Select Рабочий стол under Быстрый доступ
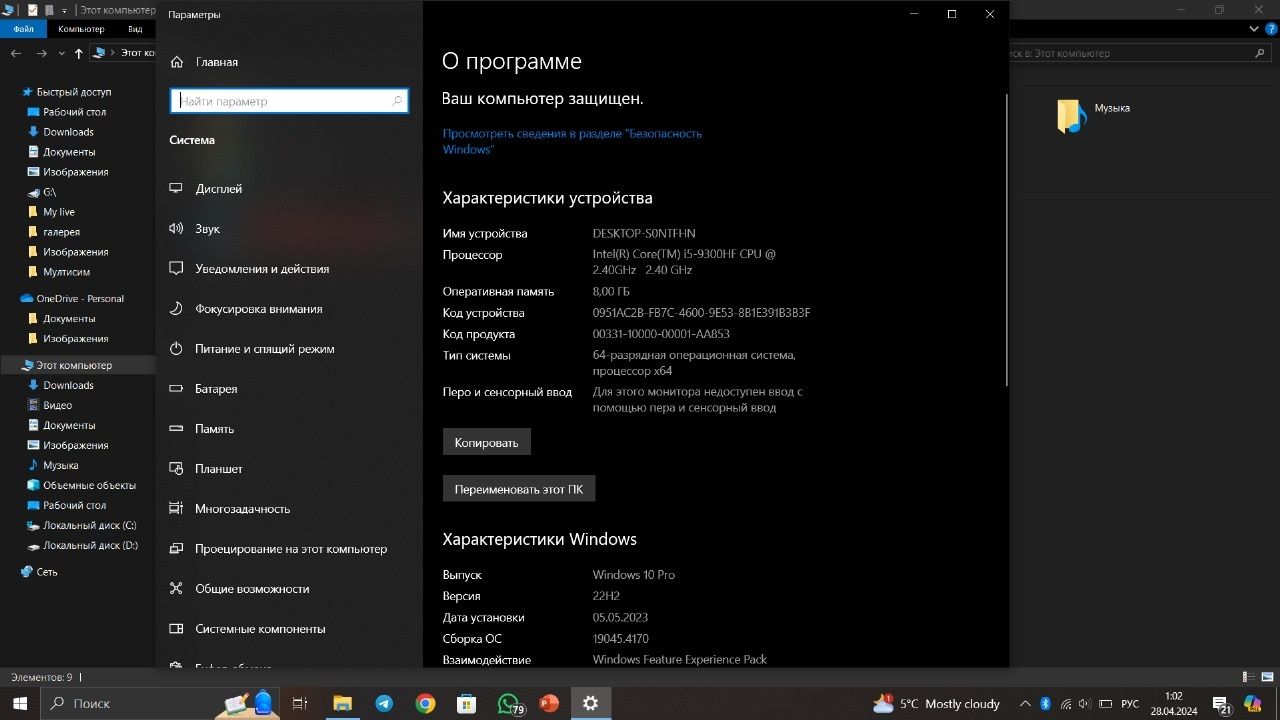Viewport: 1280px width, 720px height. (x=66, y=112)
